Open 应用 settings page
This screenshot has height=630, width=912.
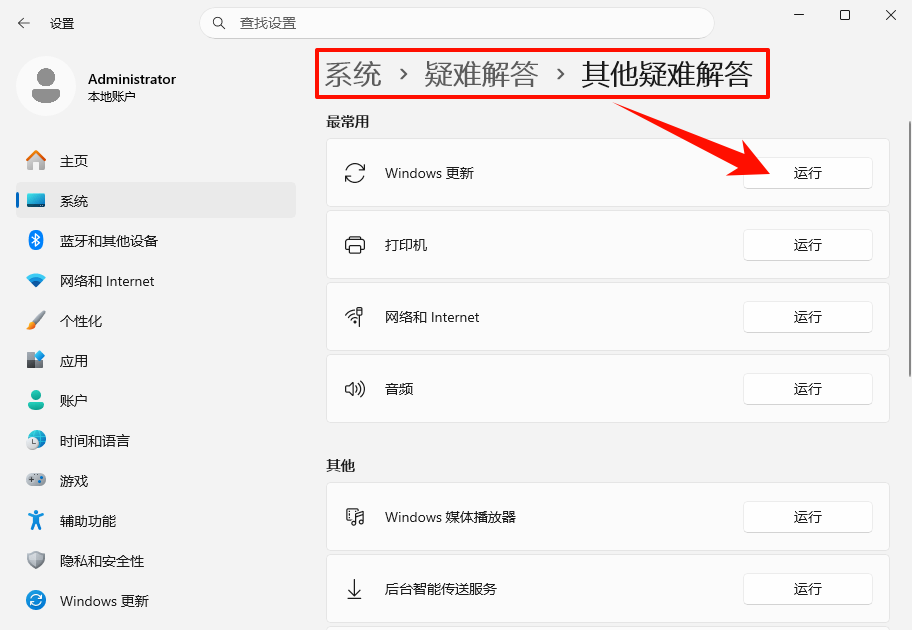[156, 360]
